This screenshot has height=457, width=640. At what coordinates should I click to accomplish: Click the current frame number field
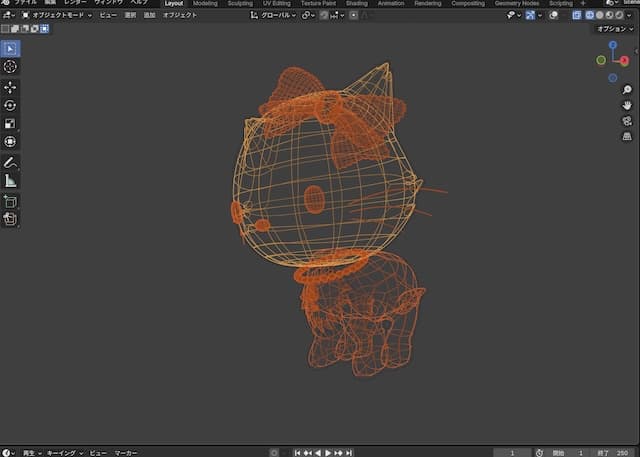pos(512,452)
